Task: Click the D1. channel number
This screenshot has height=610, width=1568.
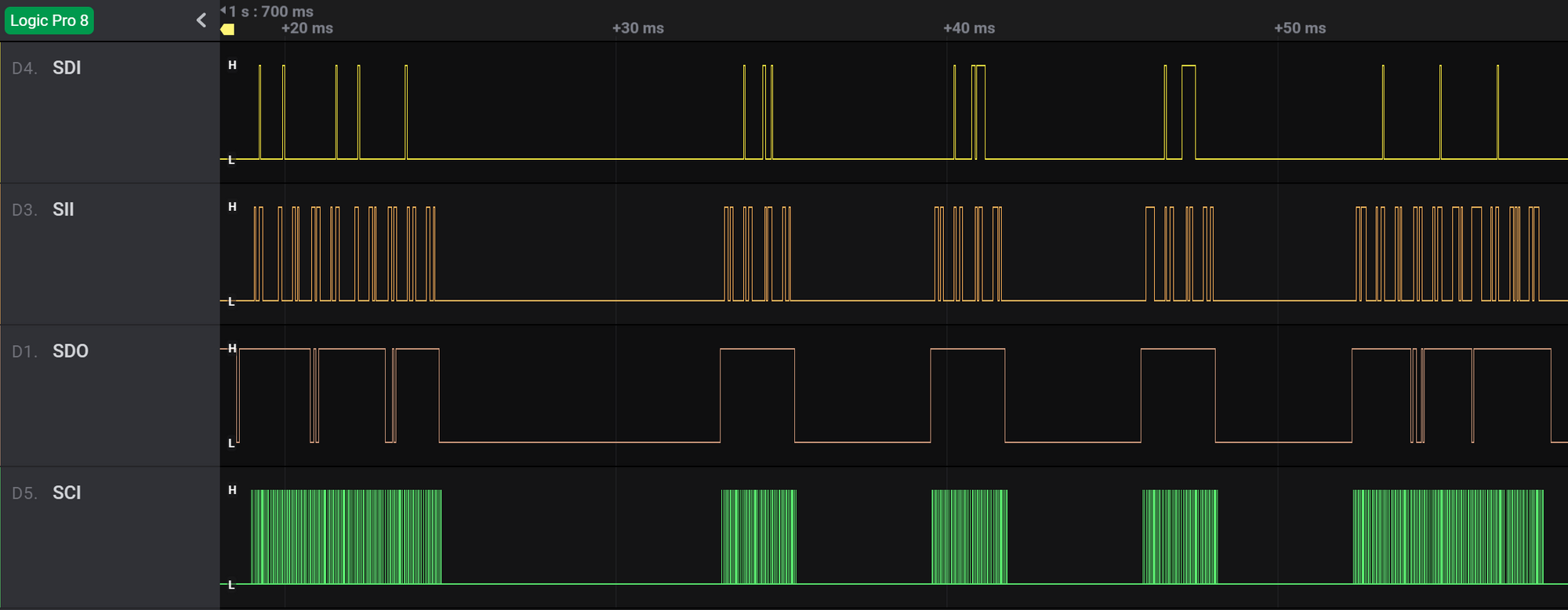Action: pos(25,351)
